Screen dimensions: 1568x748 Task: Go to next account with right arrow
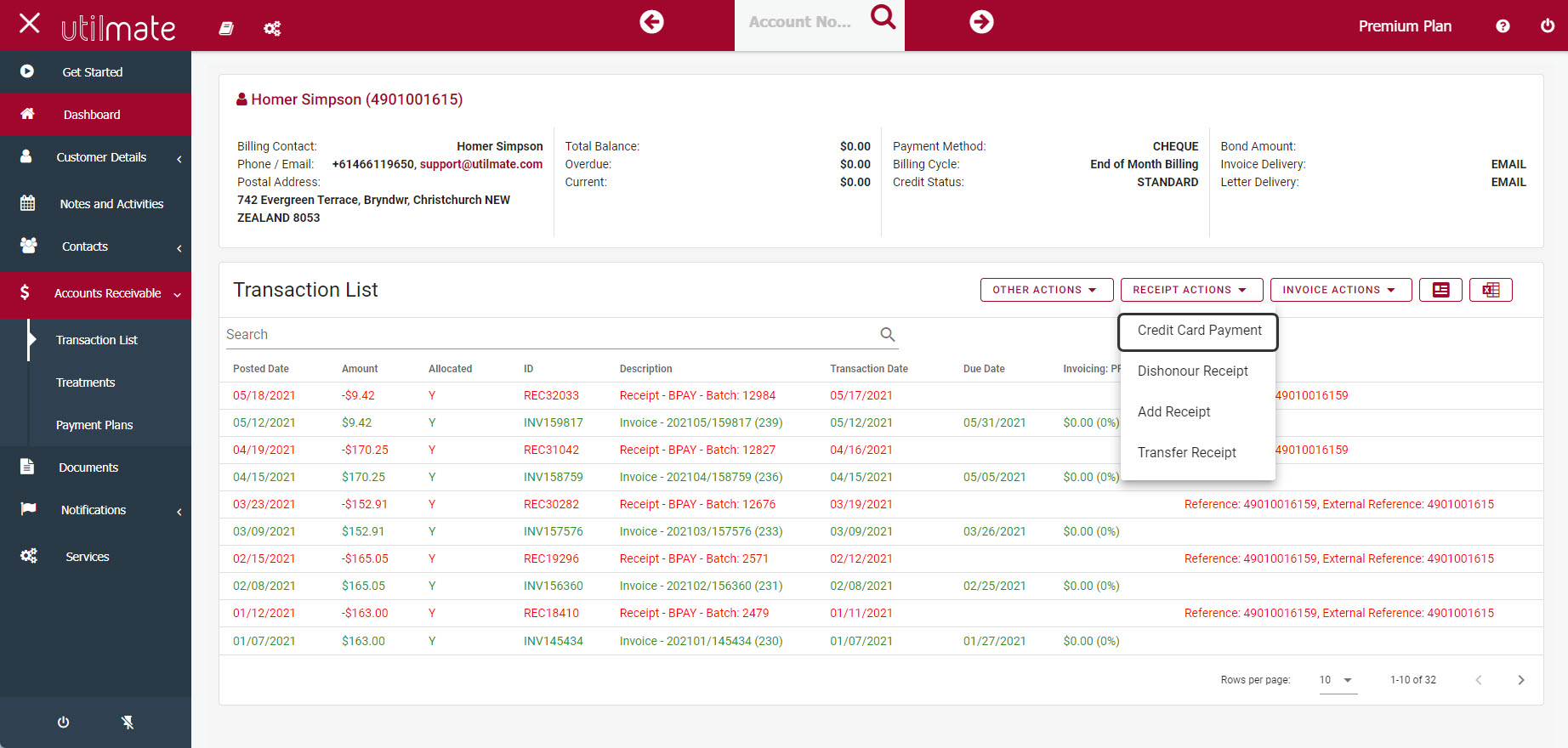(981, 22)
